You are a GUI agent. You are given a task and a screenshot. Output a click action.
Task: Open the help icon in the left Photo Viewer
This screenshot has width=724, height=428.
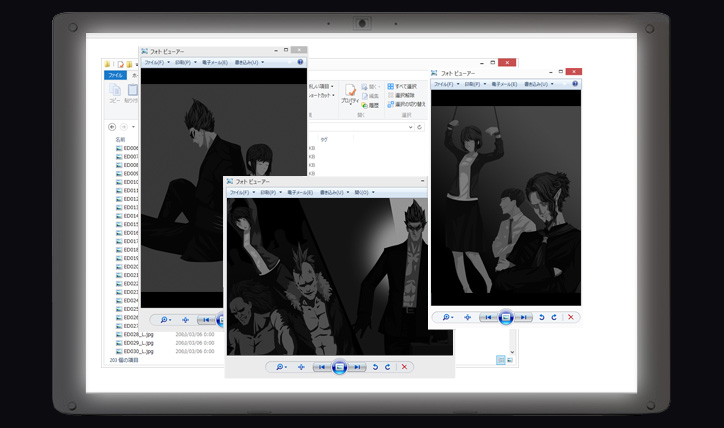pyautogui.click(x=300, y=62)
